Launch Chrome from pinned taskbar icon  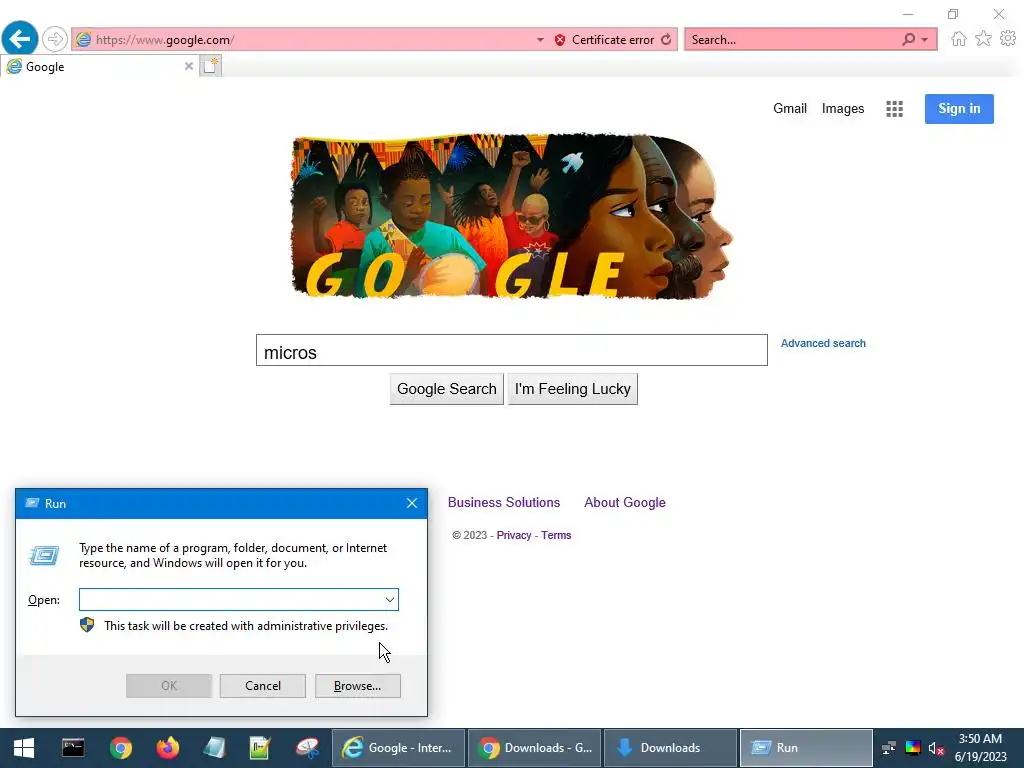click(x=120, y=748)
